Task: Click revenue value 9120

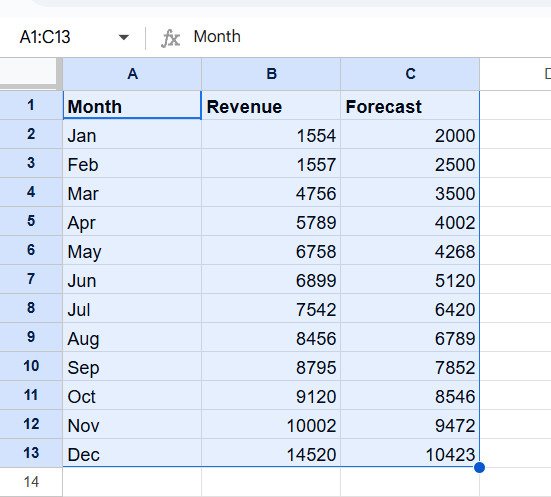Action: click(271, 395)
